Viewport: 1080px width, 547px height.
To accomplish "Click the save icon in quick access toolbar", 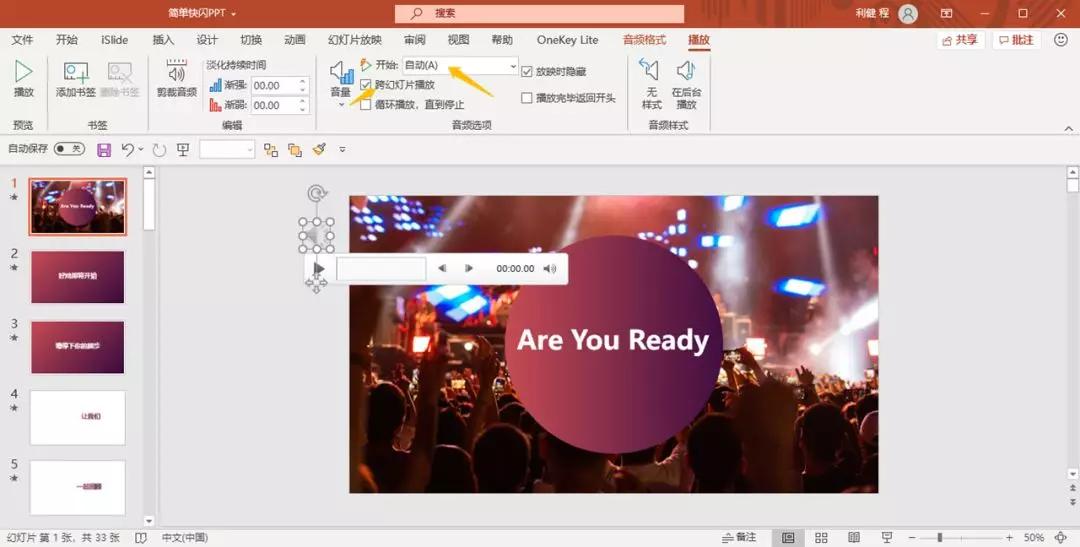I will click(x=104, y=149).
